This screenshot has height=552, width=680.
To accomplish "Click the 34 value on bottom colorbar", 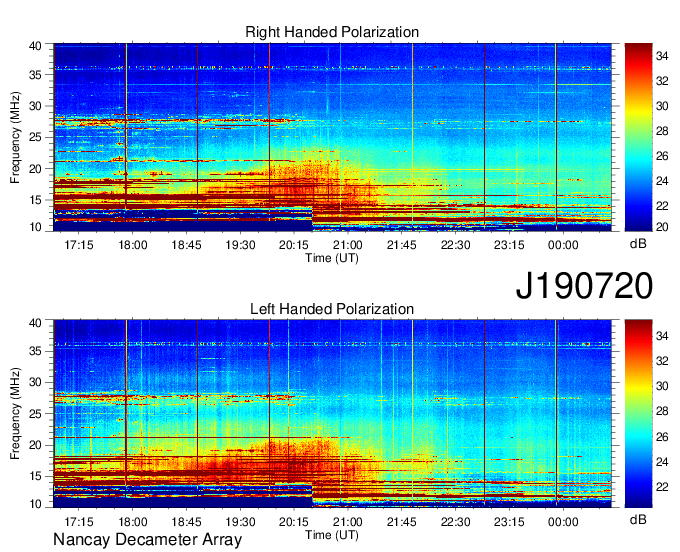I will pos(662,336).
